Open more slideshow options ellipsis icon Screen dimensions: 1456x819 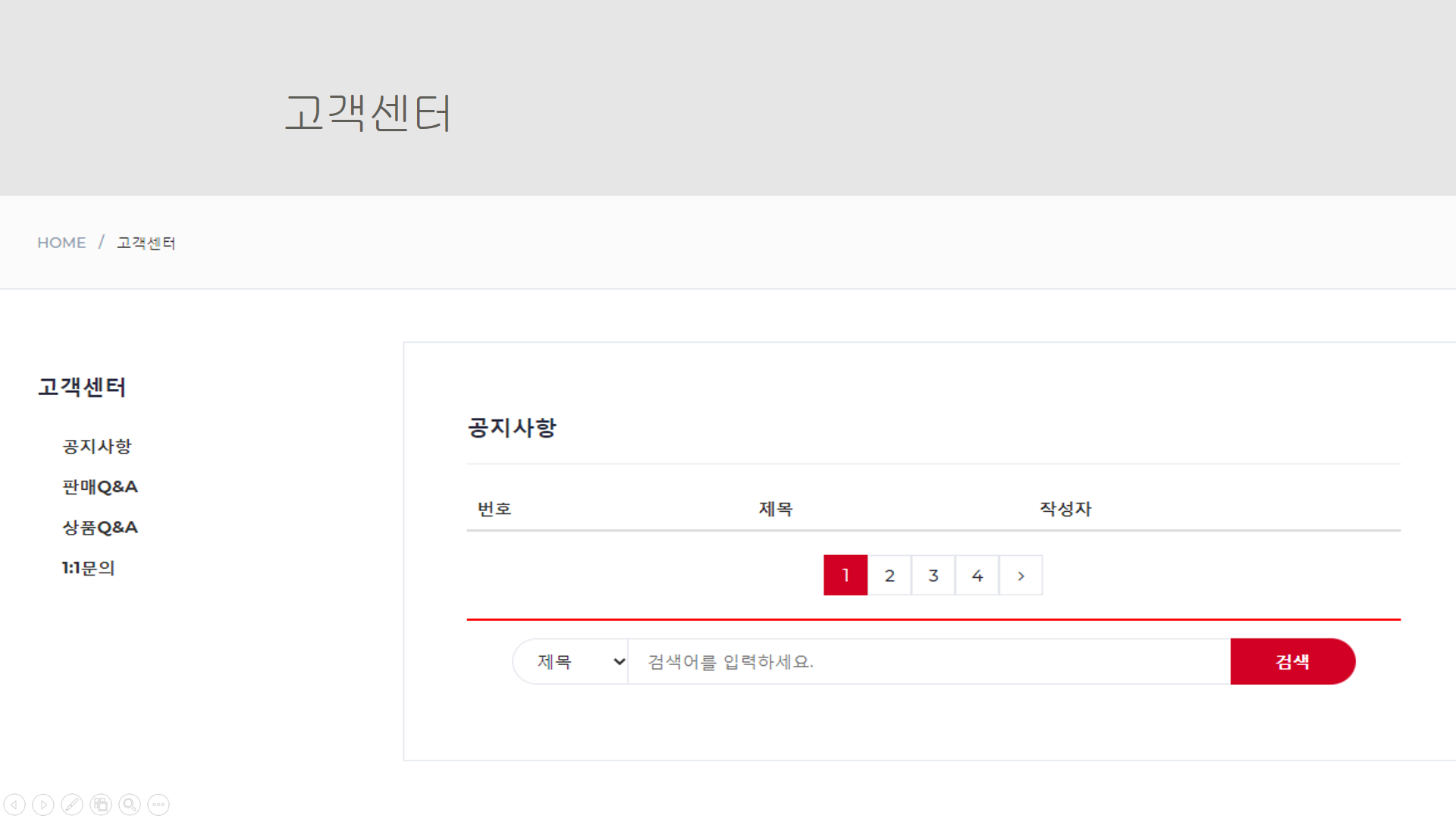(x=158, y=805)
